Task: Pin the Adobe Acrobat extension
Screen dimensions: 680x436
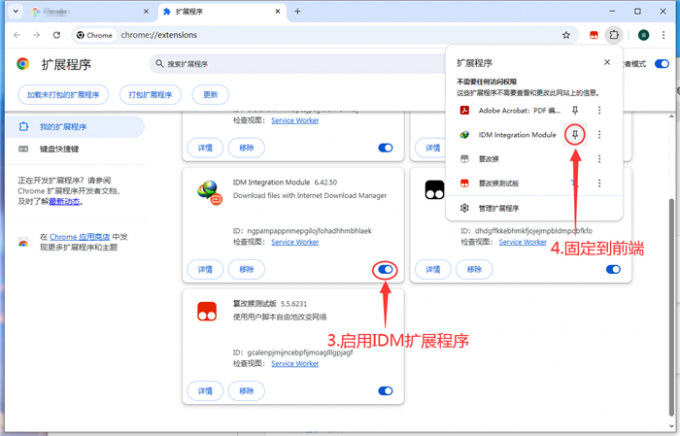Action: (575, 111)
